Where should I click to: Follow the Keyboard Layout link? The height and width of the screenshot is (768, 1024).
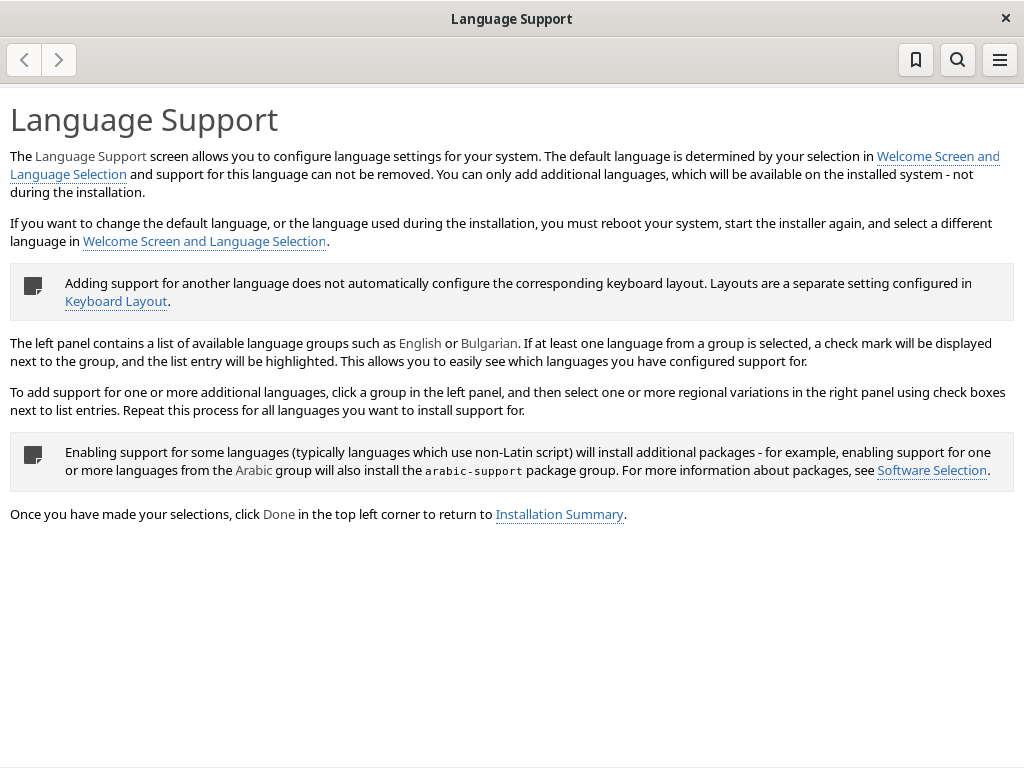click(x=116, y=302)
